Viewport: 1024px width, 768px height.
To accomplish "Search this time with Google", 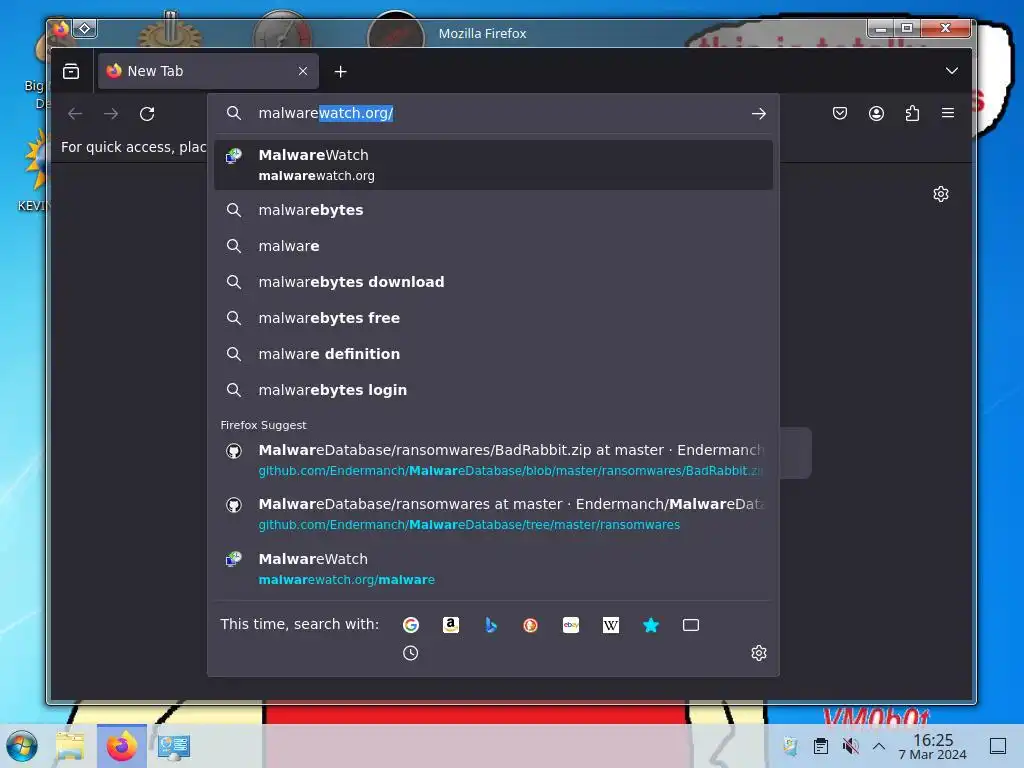I will click(x=411, y=625).
